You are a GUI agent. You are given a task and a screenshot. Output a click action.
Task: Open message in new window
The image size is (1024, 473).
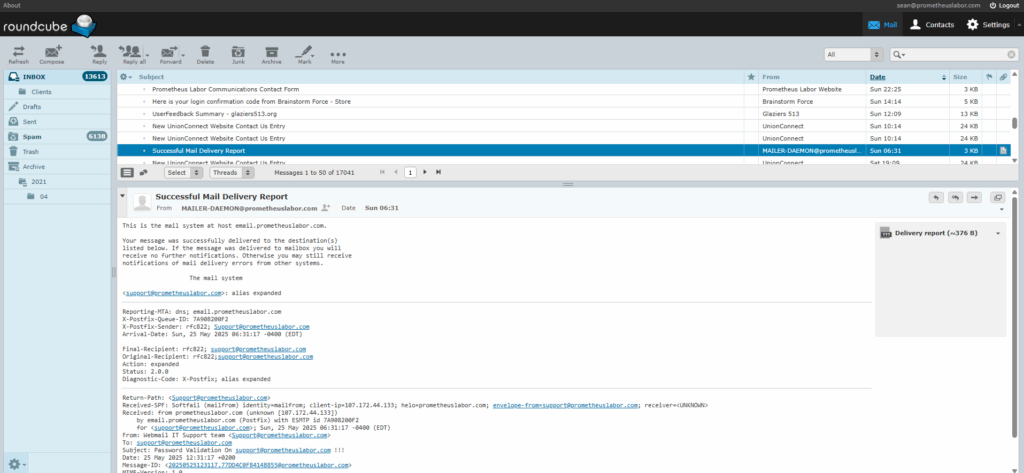pyautogui.click(x=997, y=197)
